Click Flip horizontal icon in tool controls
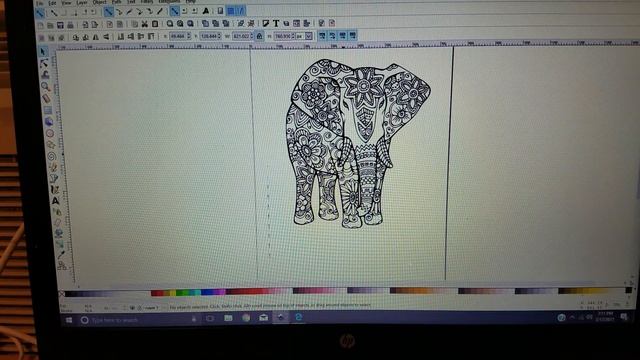This screenshot has width=640, height=360. [96, 38]
